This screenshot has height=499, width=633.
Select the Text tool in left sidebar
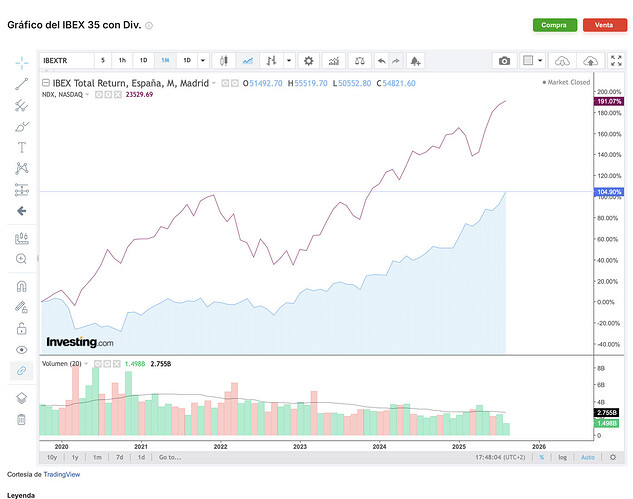click(22, 147)
